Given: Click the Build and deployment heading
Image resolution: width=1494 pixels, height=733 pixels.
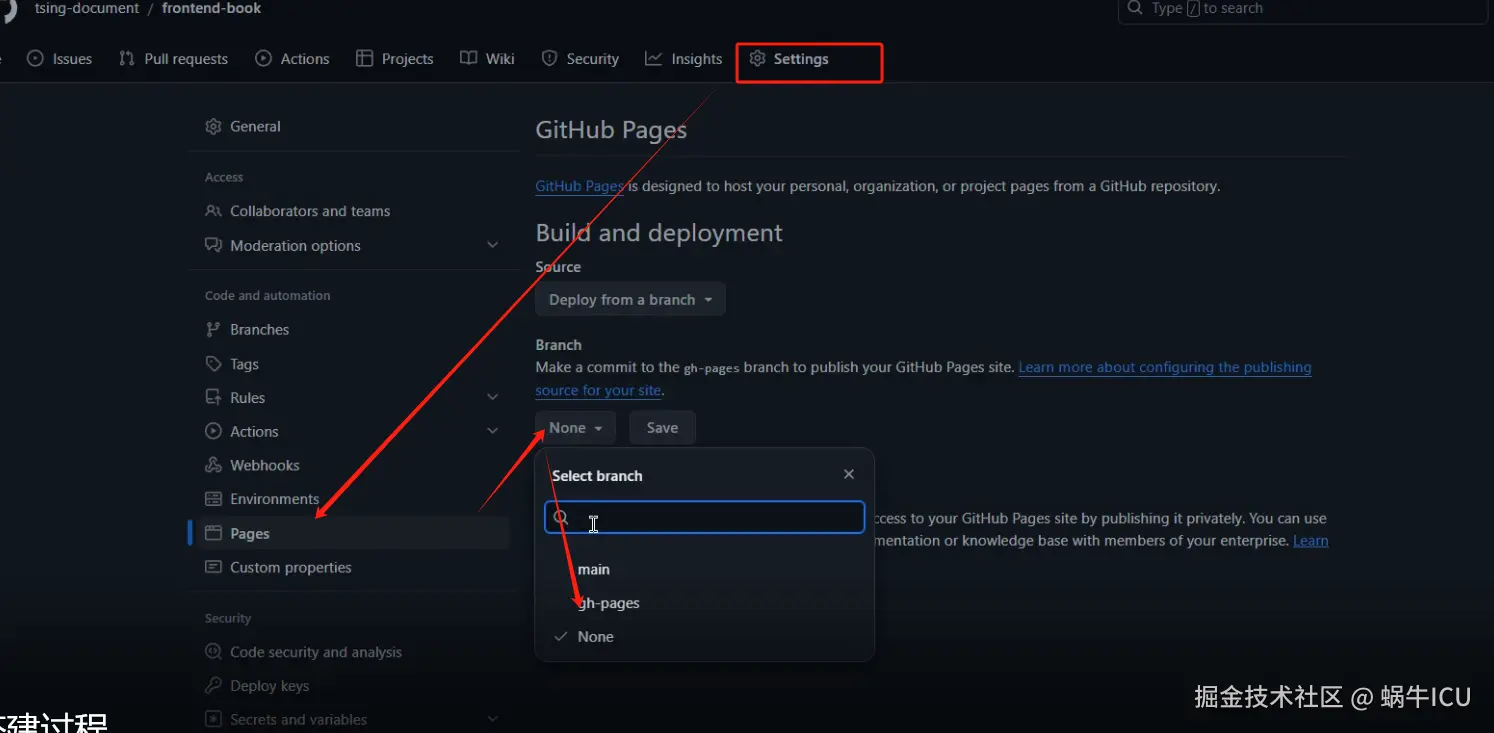Looking at the screenshot, I should coord(659,233).
